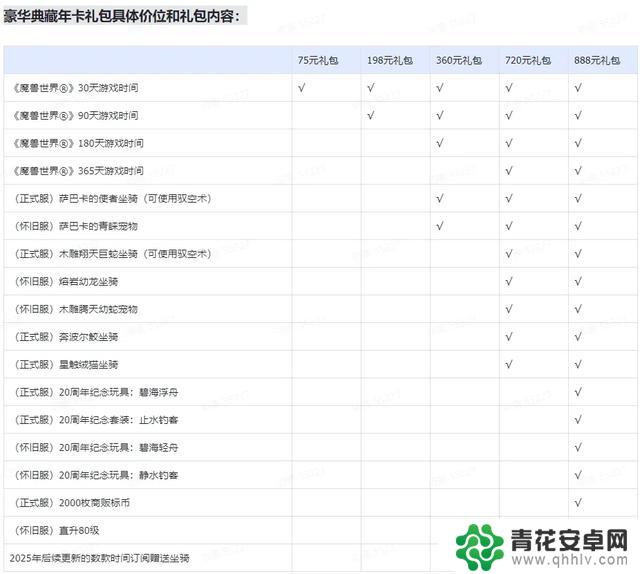Click the 720元礼包 checkmark in the 30天游戏时间 row
This screenshot has height=574, width=640.
click(509, 88)
